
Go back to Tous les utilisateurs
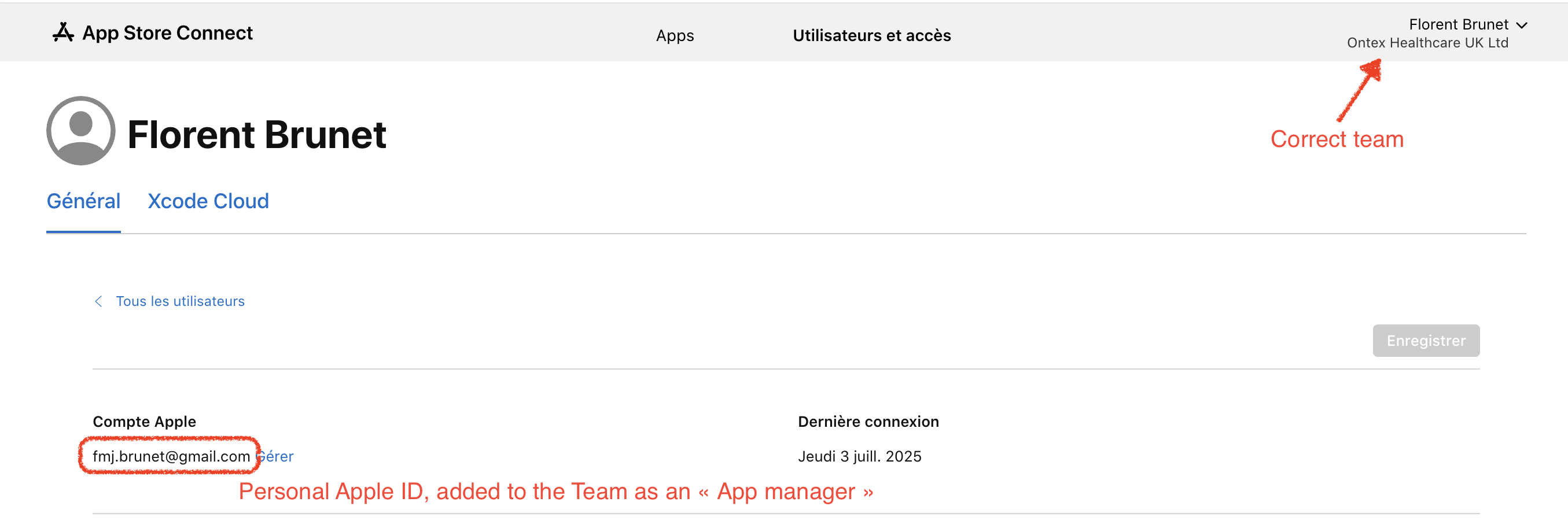coord(180,301)
